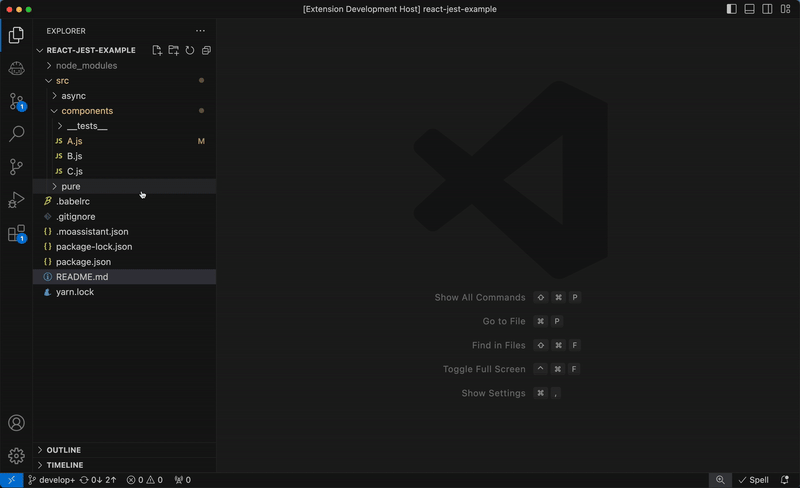Open the Extensions view
The height and width of the screenshot is (488, 800).
(16, 233)
